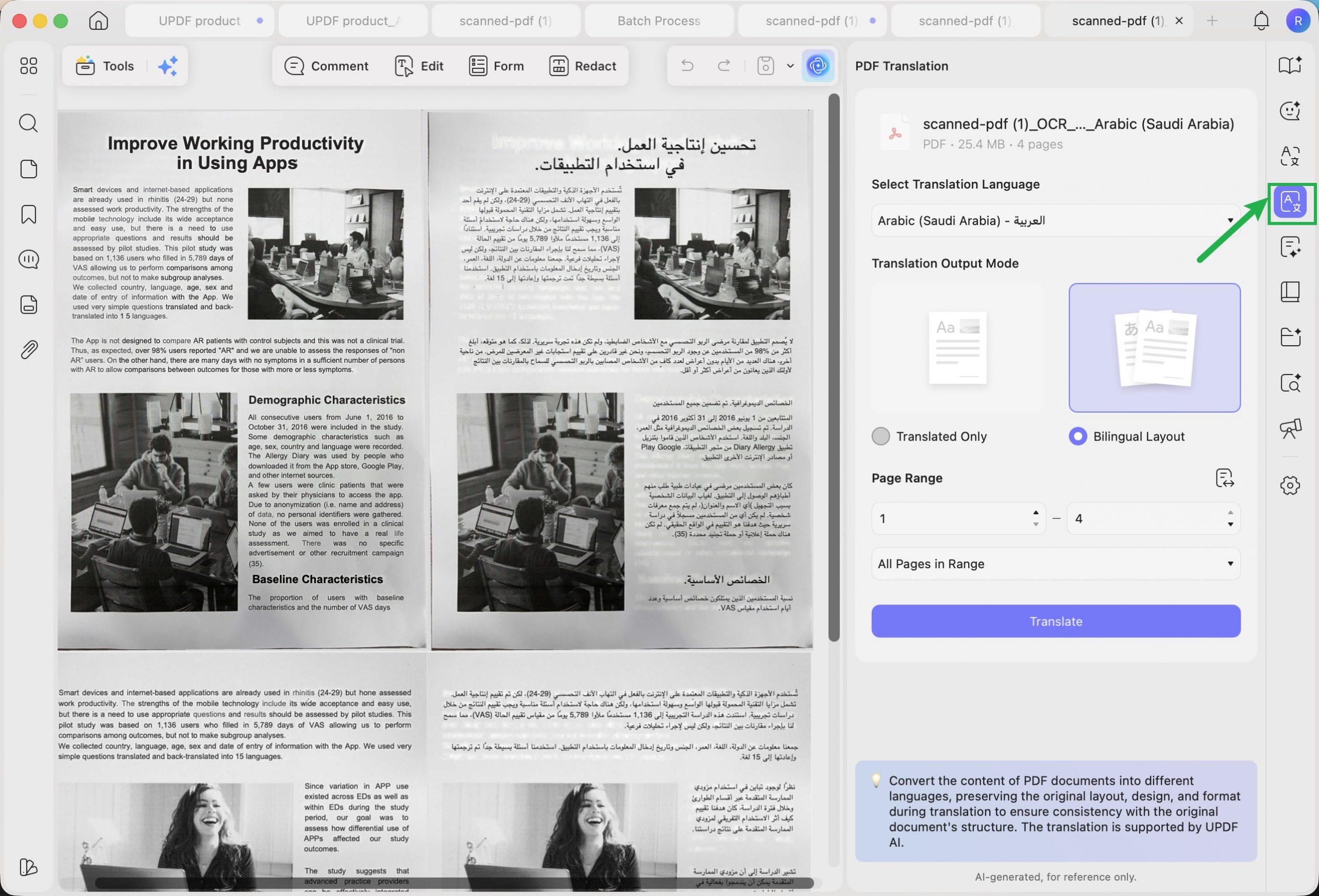This screenshot has width=1319, height=896.
Task: Click the Translate button
Action: (1055, 621)
